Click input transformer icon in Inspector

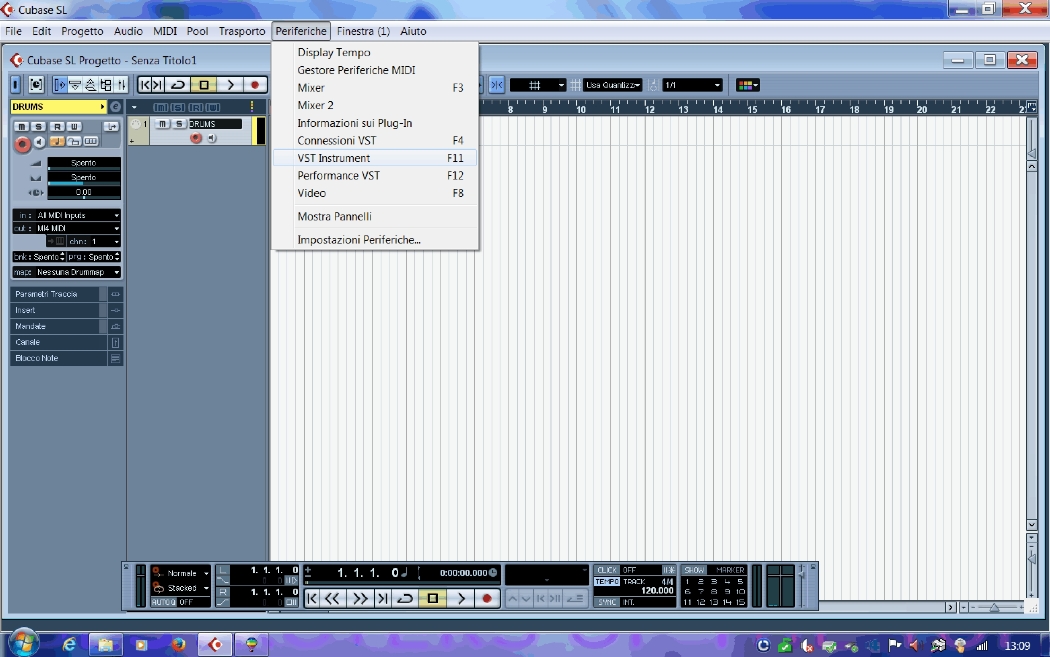(111, 127)
